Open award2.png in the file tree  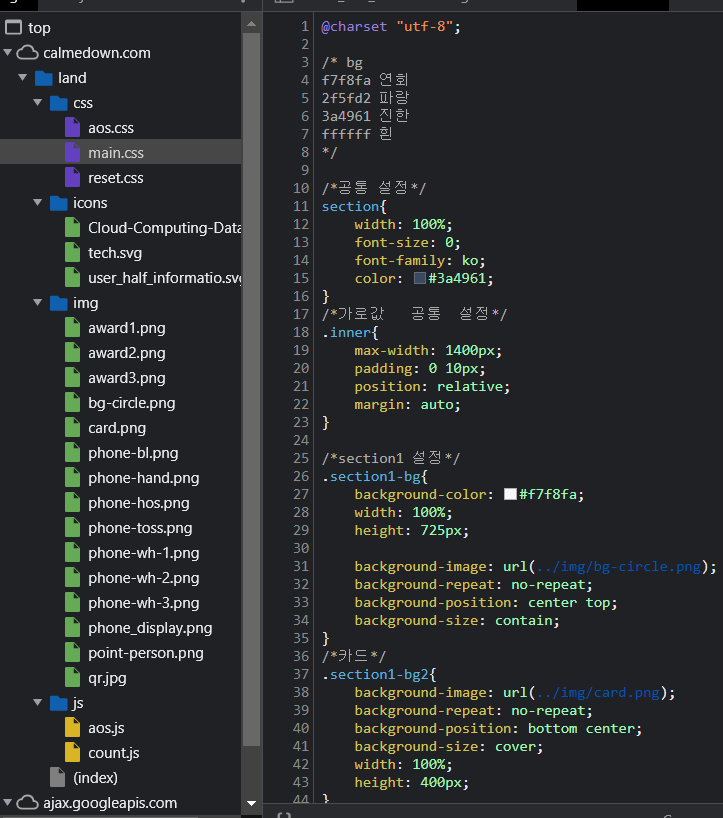[127, 353]
